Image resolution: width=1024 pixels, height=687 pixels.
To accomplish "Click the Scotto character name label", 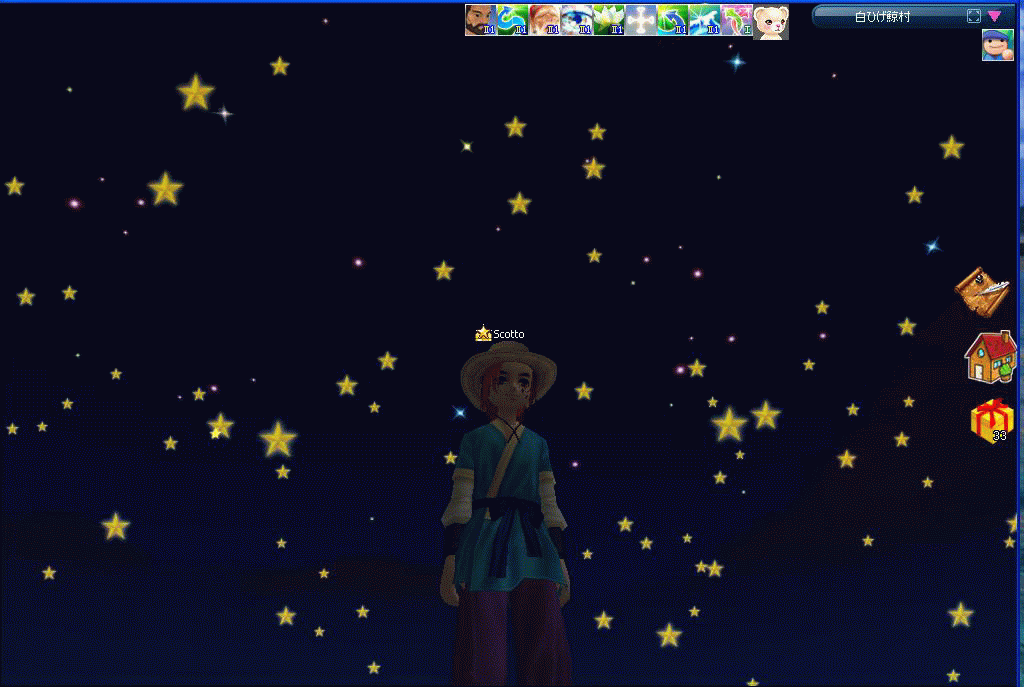I will coord(508,334).
